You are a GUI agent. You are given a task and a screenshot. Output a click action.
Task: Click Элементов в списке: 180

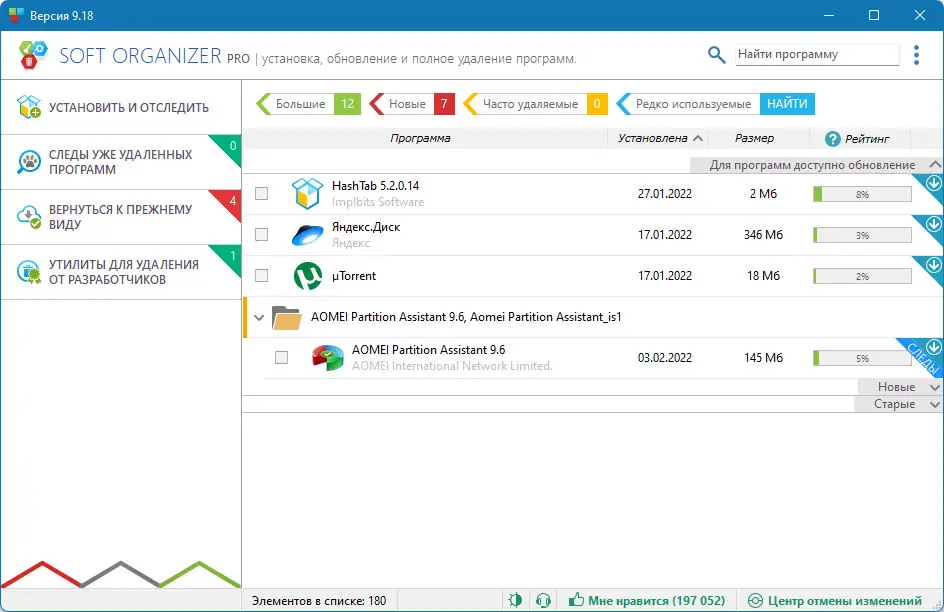point(319,601)
